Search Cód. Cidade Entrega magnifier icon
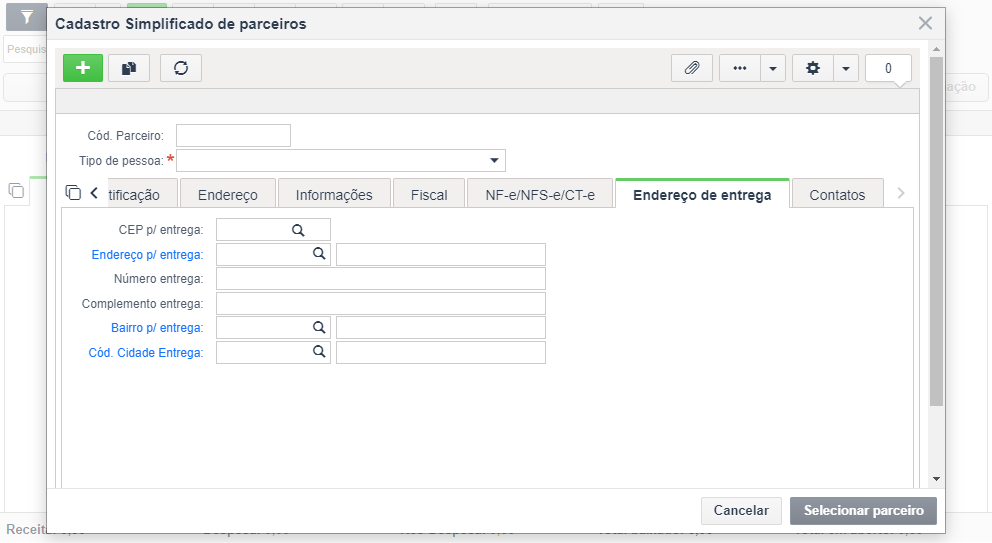The width and height of the screenshot is (992, 543). tap(319, 351)
